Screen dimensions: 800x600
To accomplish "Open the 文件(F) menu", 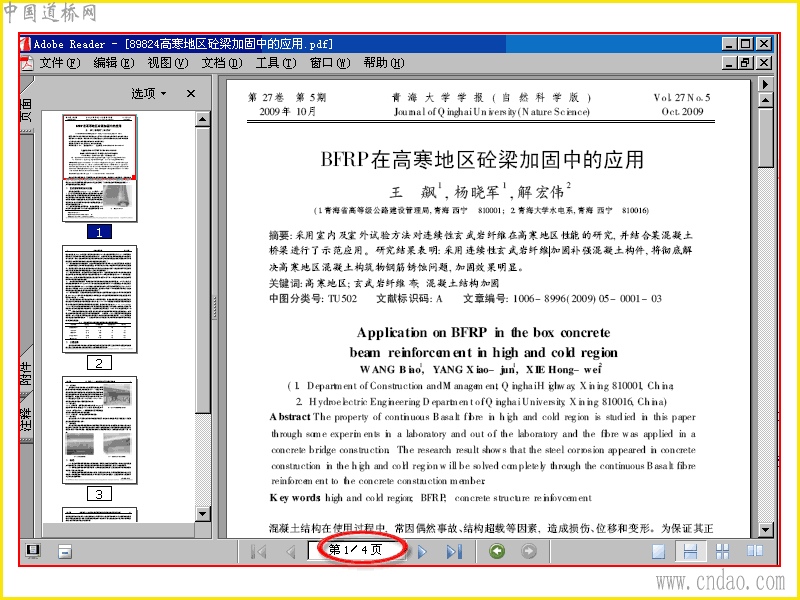I will (x=60, y=63).
